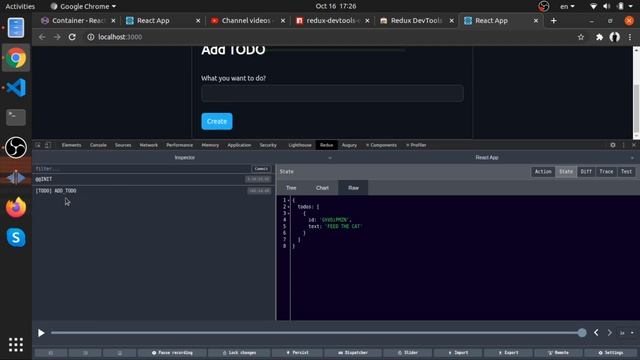Switch to State view tab
This screenshot has height=360, width=640.
point(566,172)
